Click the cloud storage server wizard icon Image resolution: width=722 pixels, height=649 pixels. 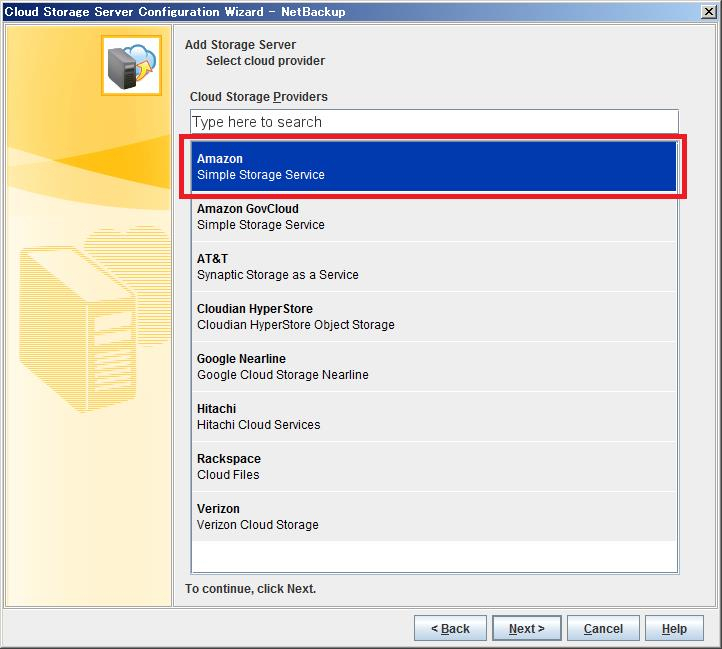[x=131, y=65]
